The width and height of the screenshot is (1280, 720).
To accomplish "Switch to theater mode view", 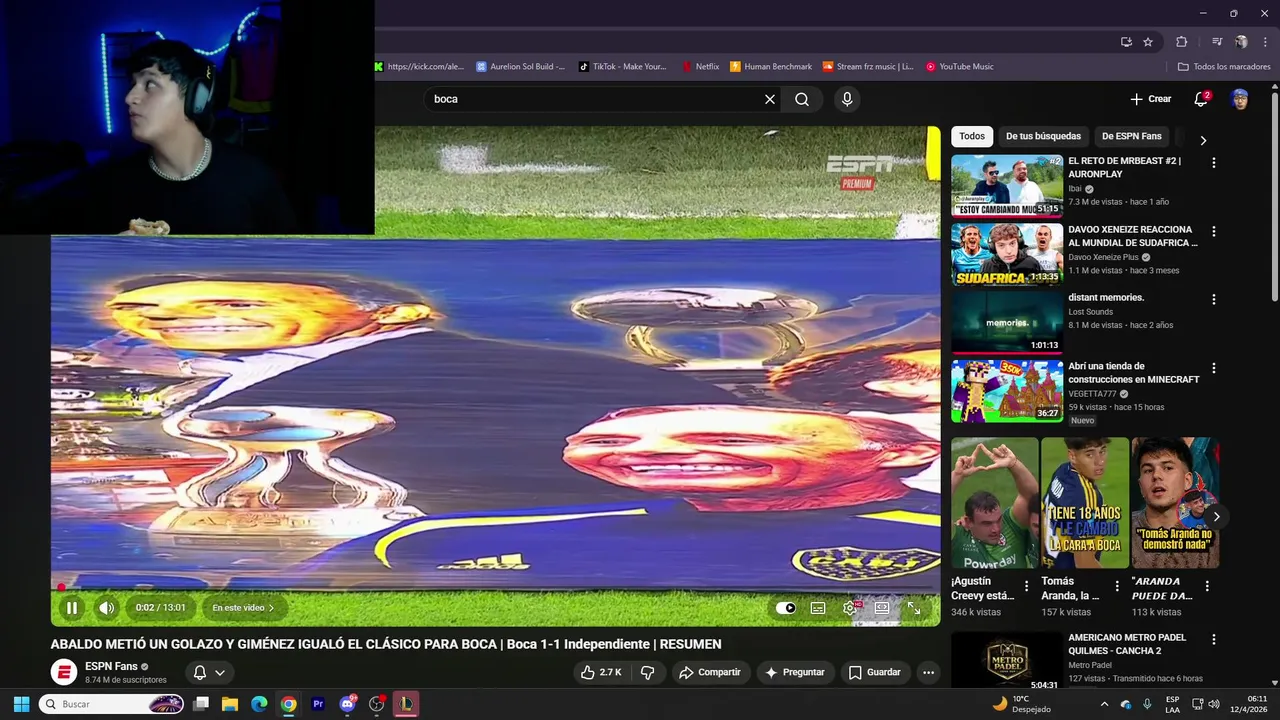I will (882, 608).
